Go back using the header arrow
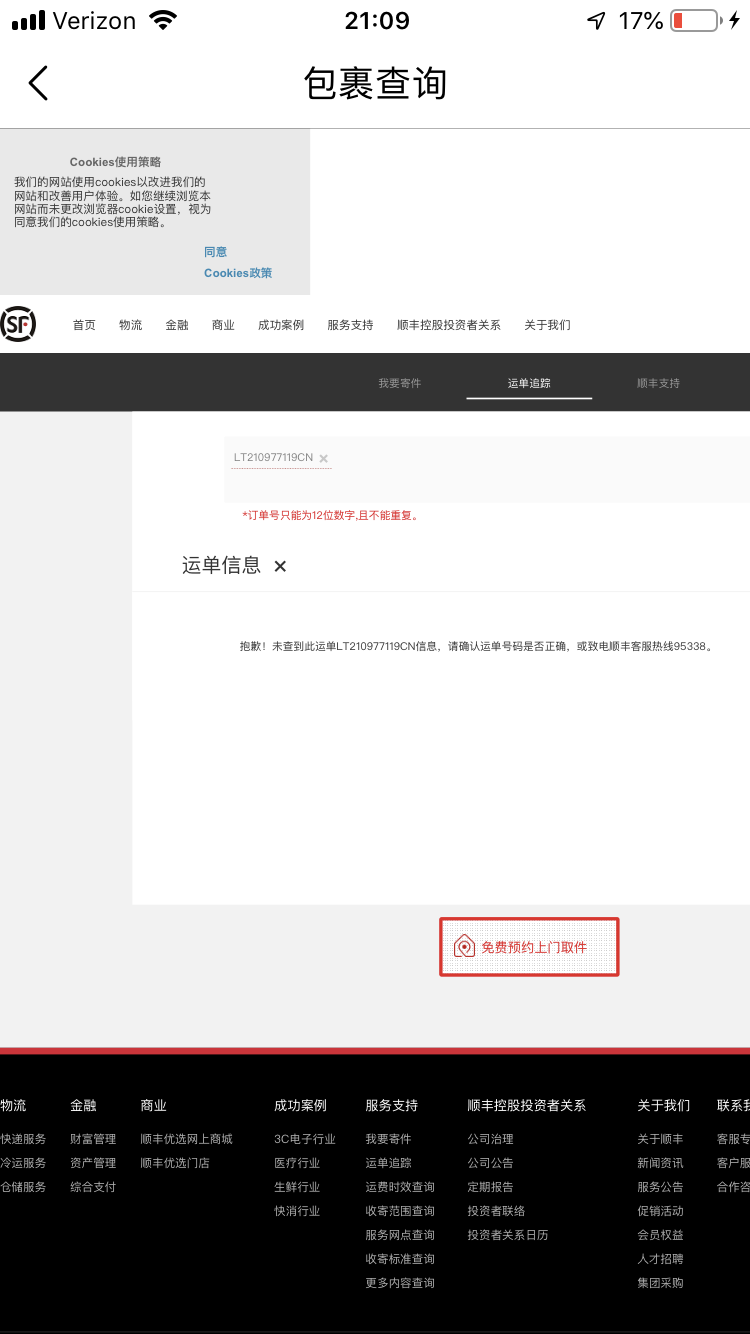The image size is (750, 1334). [38, 83]
